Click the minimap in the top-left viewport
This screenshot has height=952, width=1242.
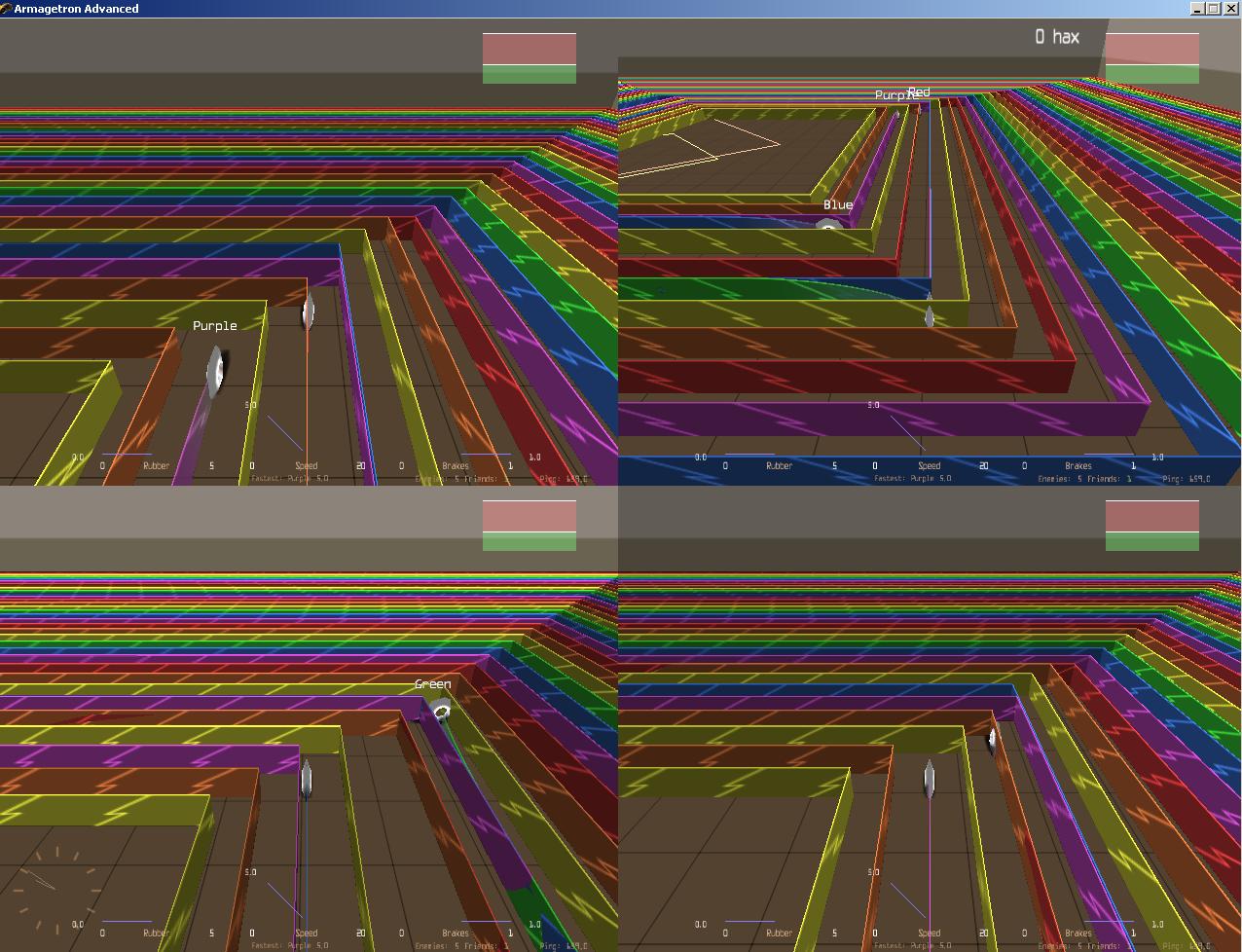coord(529,58)
